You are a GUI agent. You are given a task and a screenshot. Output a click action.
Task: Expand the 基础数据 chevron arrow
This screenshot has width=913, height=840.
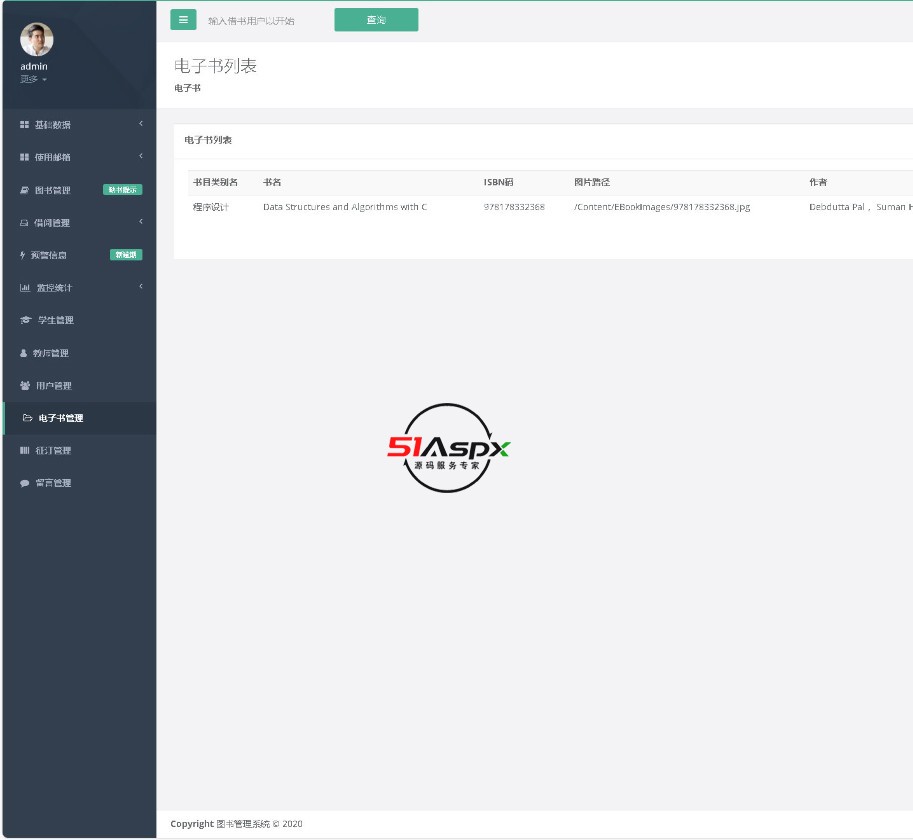(x=141, y=123)
